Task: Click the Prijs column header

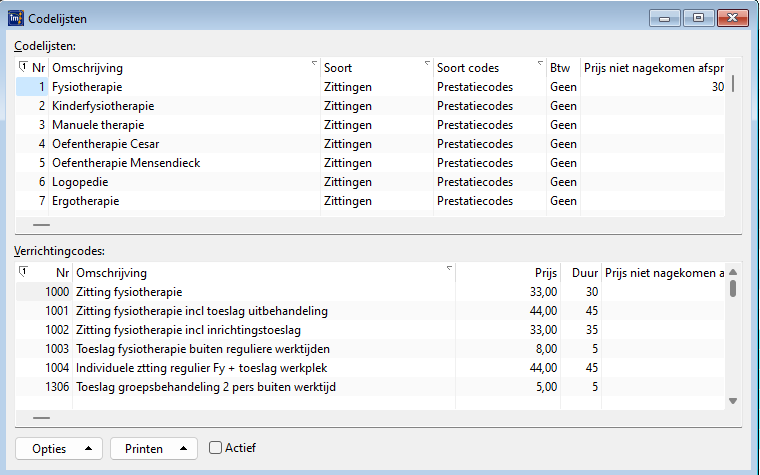Action: click(508, 273)
